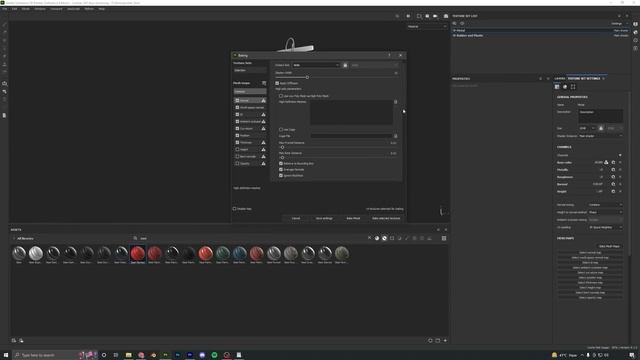This screenshot has height=360, width=640.
Task: Open Height to normal method dropdown
Action: point(605,212)
